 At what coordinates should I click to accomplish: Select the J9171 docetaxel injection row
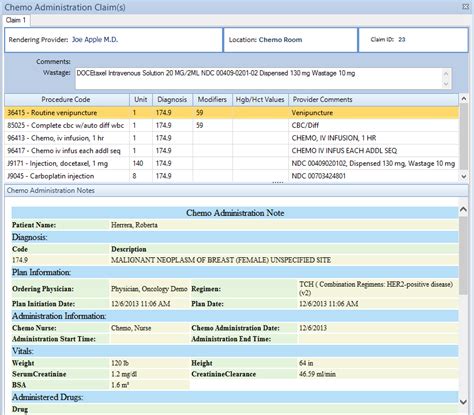pyautogui.click(x=231, y=163)
